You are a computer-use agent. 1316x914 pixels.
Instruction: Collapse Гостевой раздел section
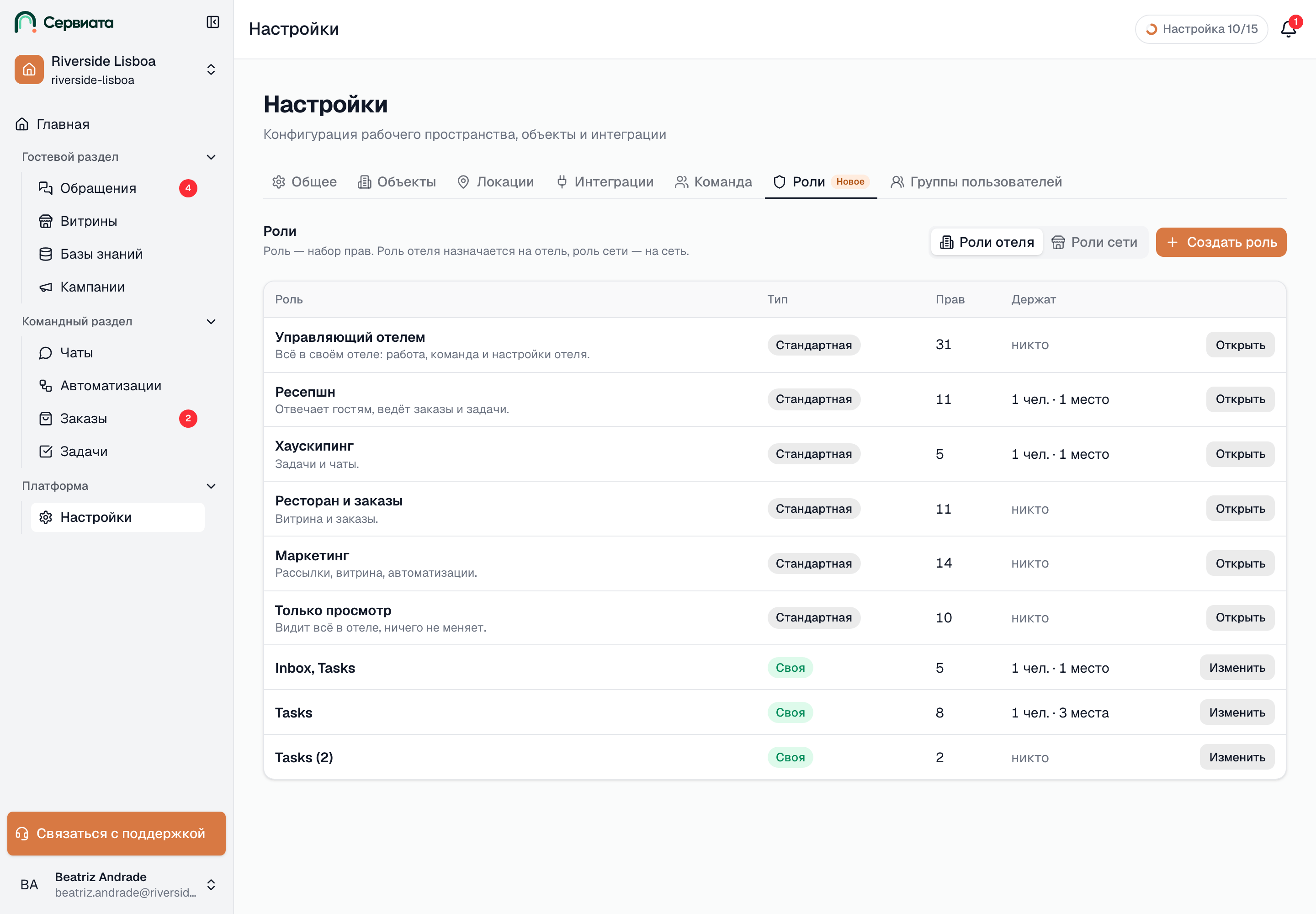[x=211, y=157]
